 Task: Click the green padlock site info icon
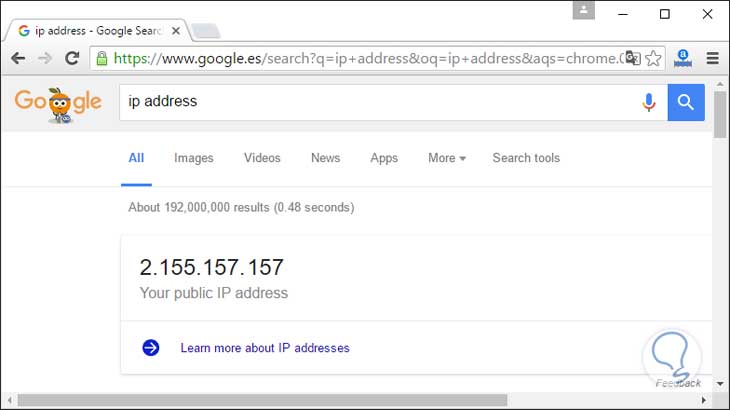(101, 59)
